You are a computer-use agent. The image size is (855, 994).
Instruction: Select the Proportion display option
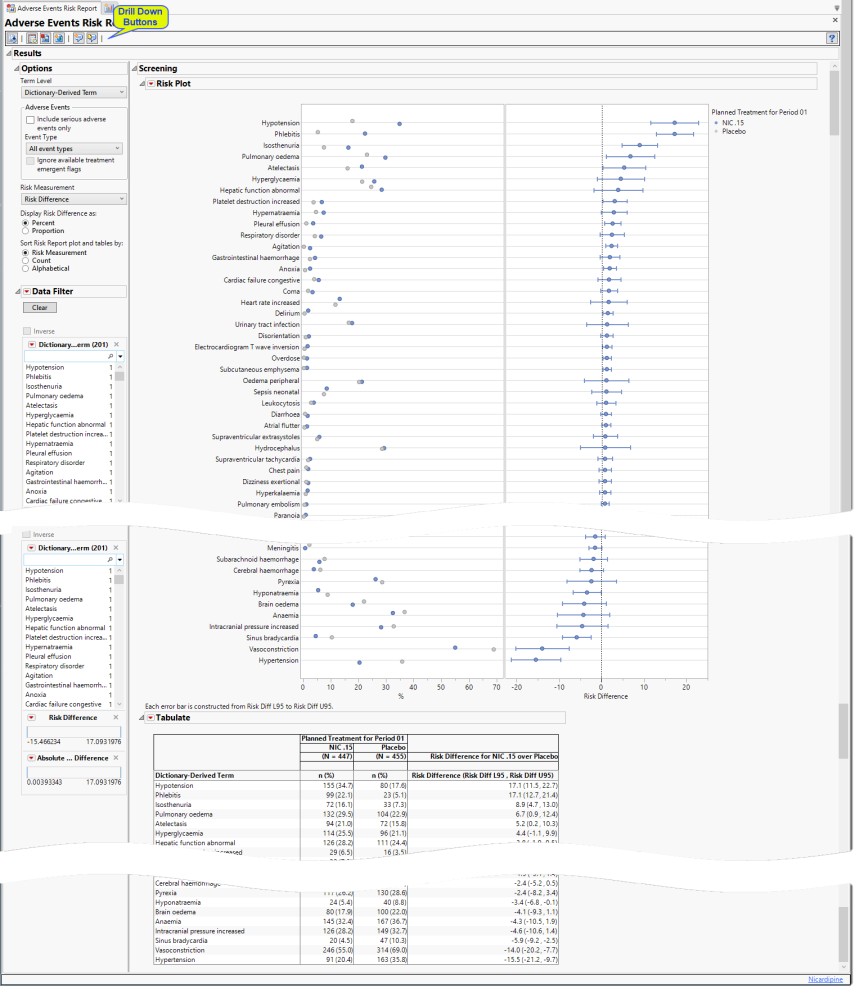point(25,231)
